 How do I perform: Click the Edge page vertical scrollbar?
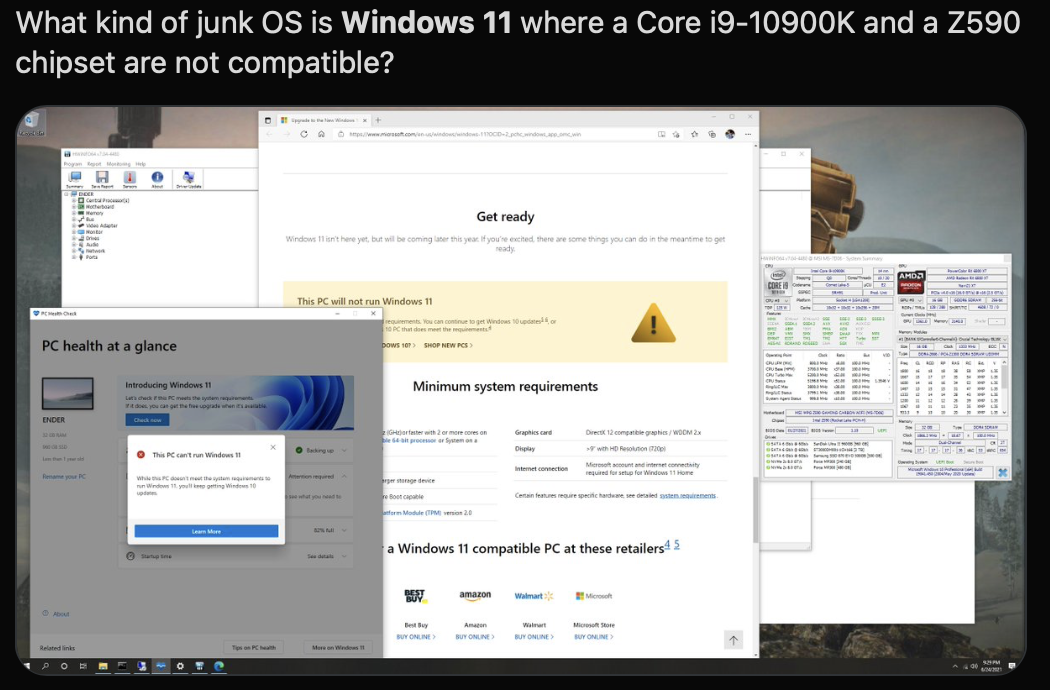pyautogui.click(x=756, y=509)
